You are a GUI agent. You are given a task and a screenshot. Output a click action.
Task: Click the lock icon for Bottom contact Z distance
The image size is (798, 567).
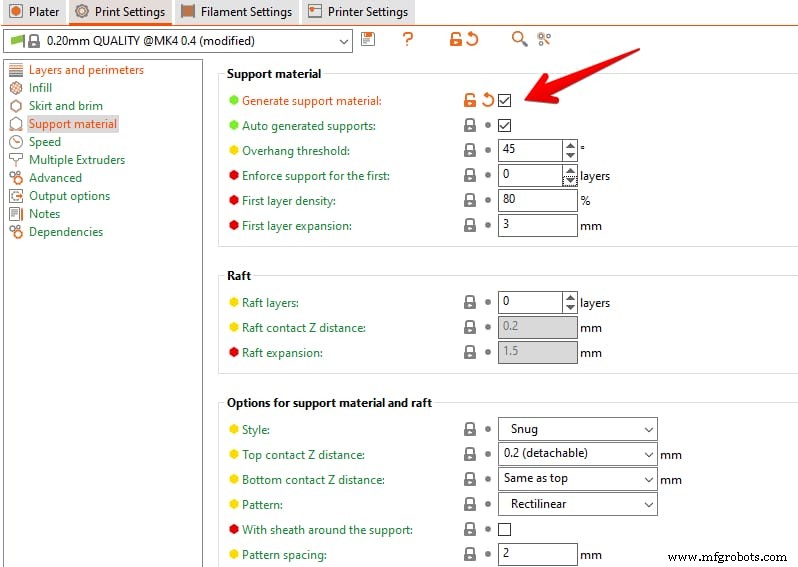469,479
